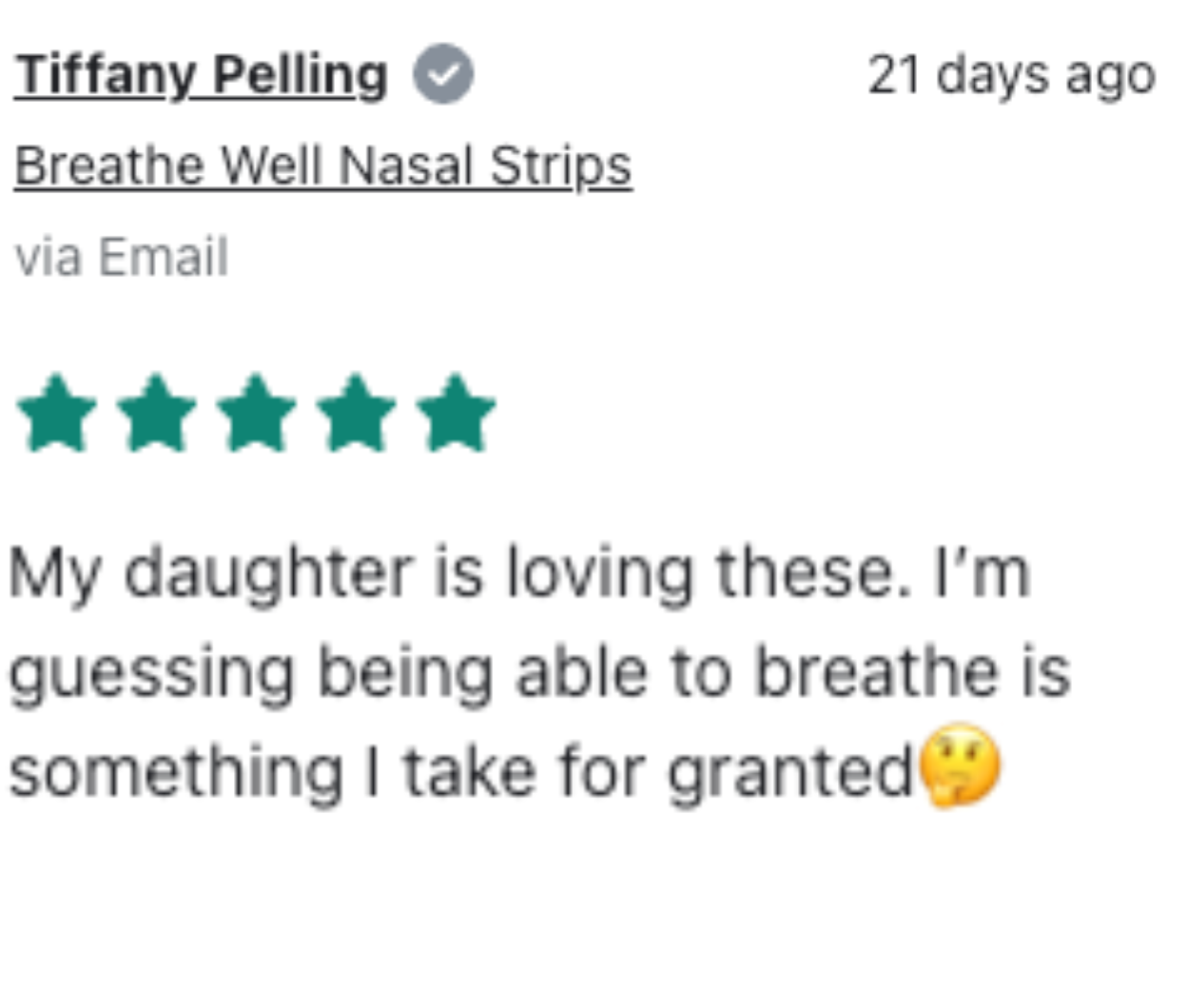Click the word "granted" in the review
Screen dimensions: 1188x1008
(789, 771)
